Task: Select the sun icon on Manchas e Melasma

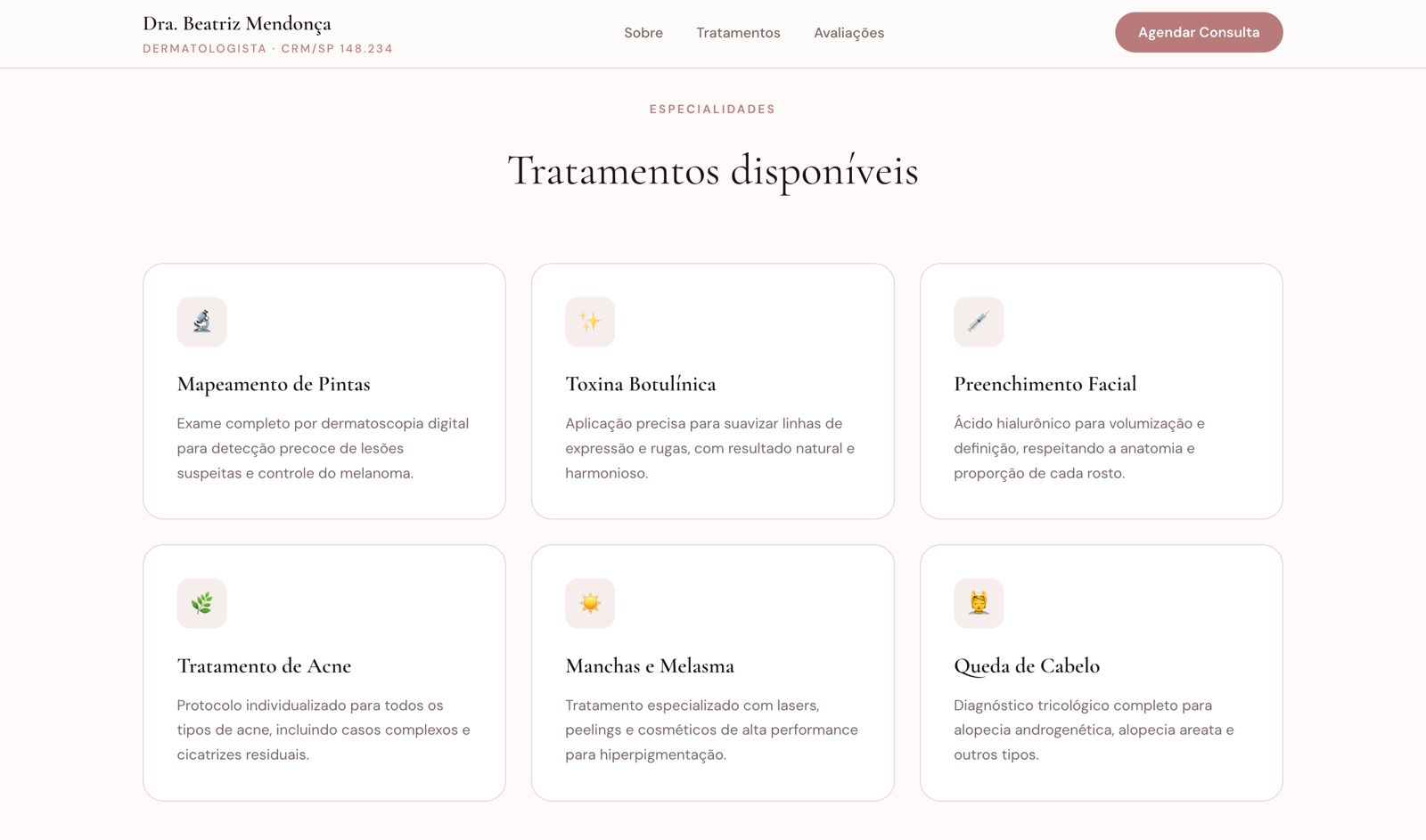Action: 590,603
